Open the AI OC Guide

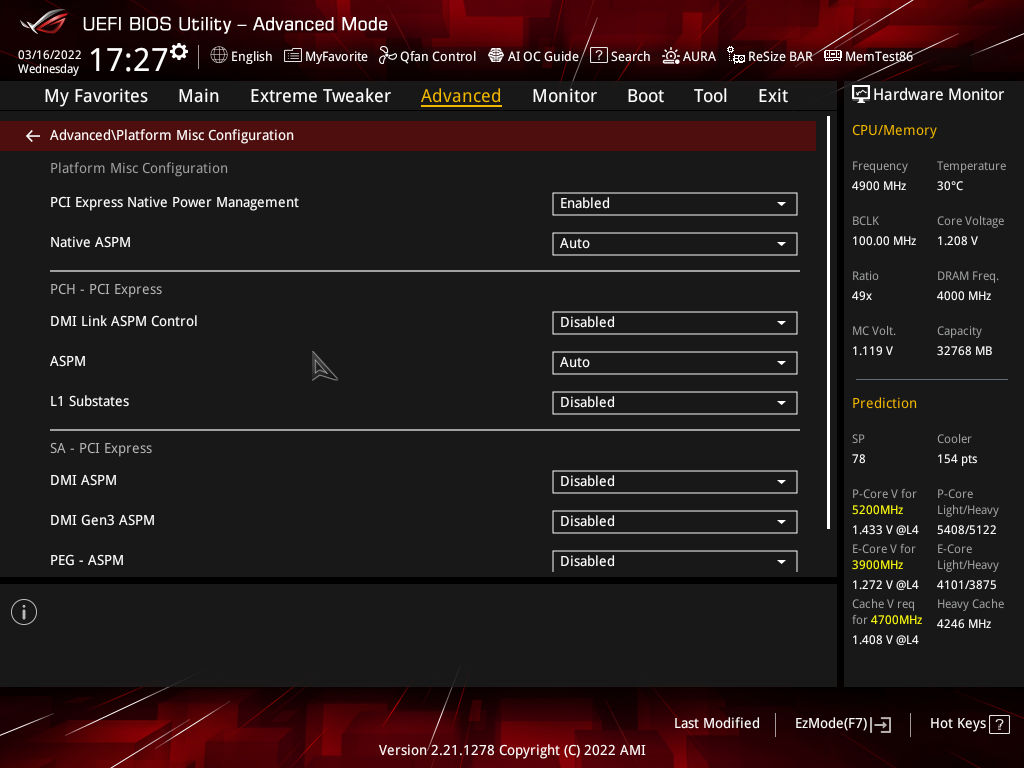(x=533, y=56)
